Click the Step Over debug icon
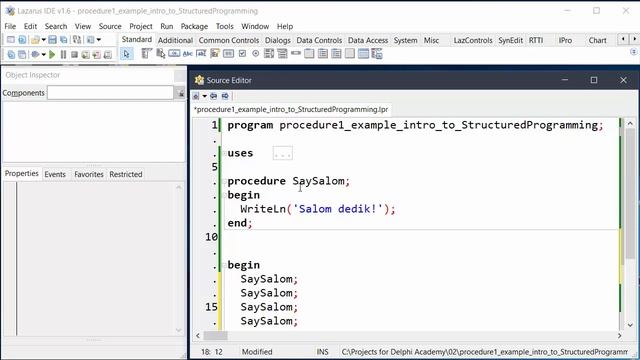This screenshot has height=360, width=640. click(x=96, y=54)
